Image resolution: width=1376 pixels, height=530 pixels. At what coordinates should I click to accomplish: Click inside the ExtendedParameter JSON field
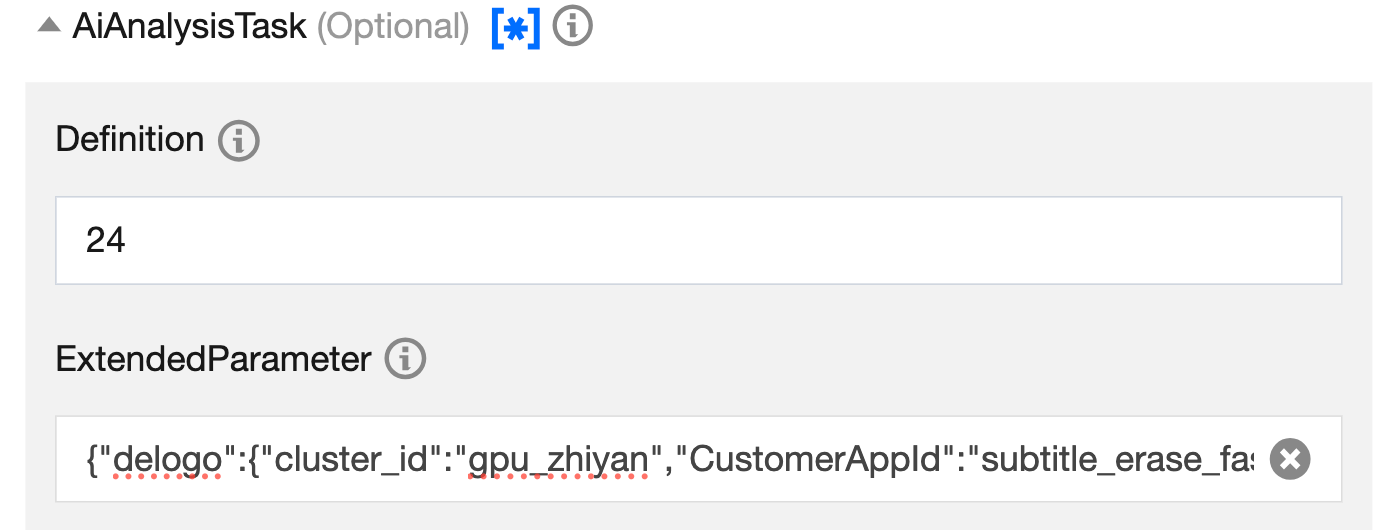(x=660, y=459)
